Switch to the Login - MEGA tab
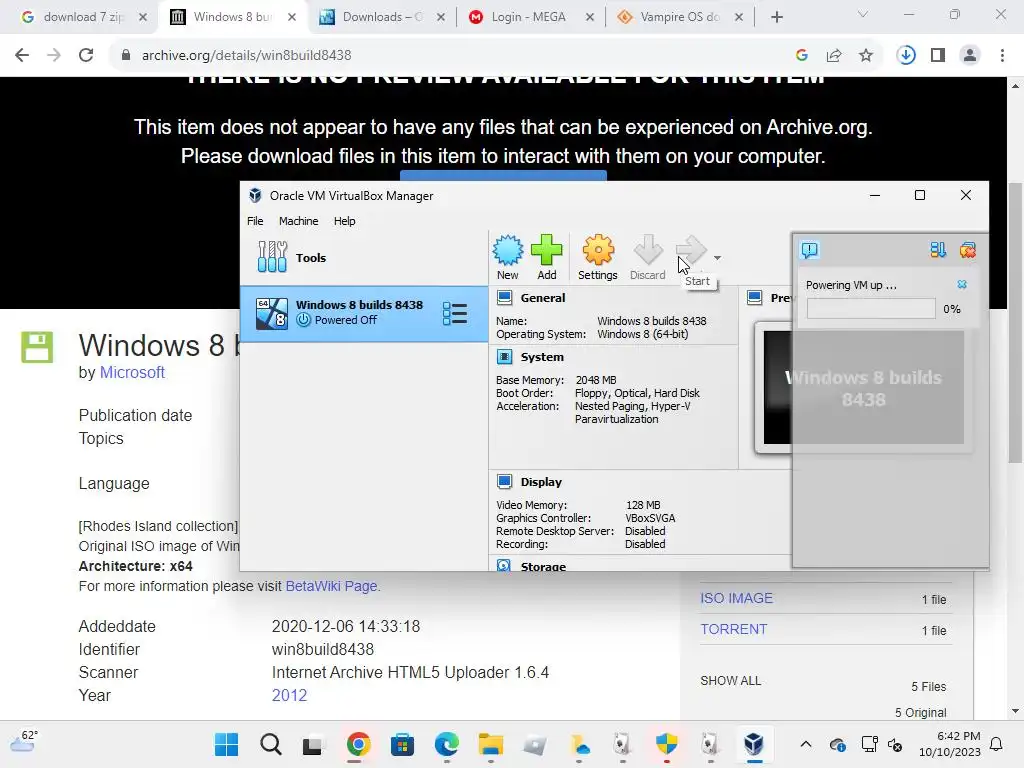Image resolution: width=1024 pixels, height=768 pixels. pos(532,17)
